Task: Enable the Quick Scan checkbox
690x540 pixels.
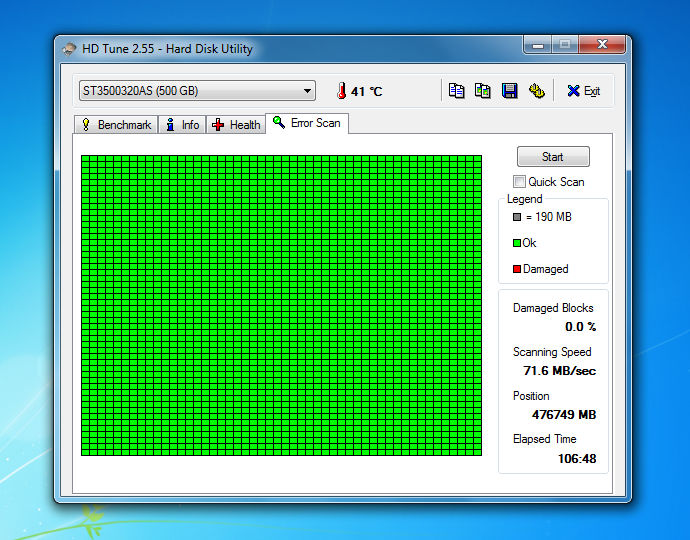Action: [519, 181]
